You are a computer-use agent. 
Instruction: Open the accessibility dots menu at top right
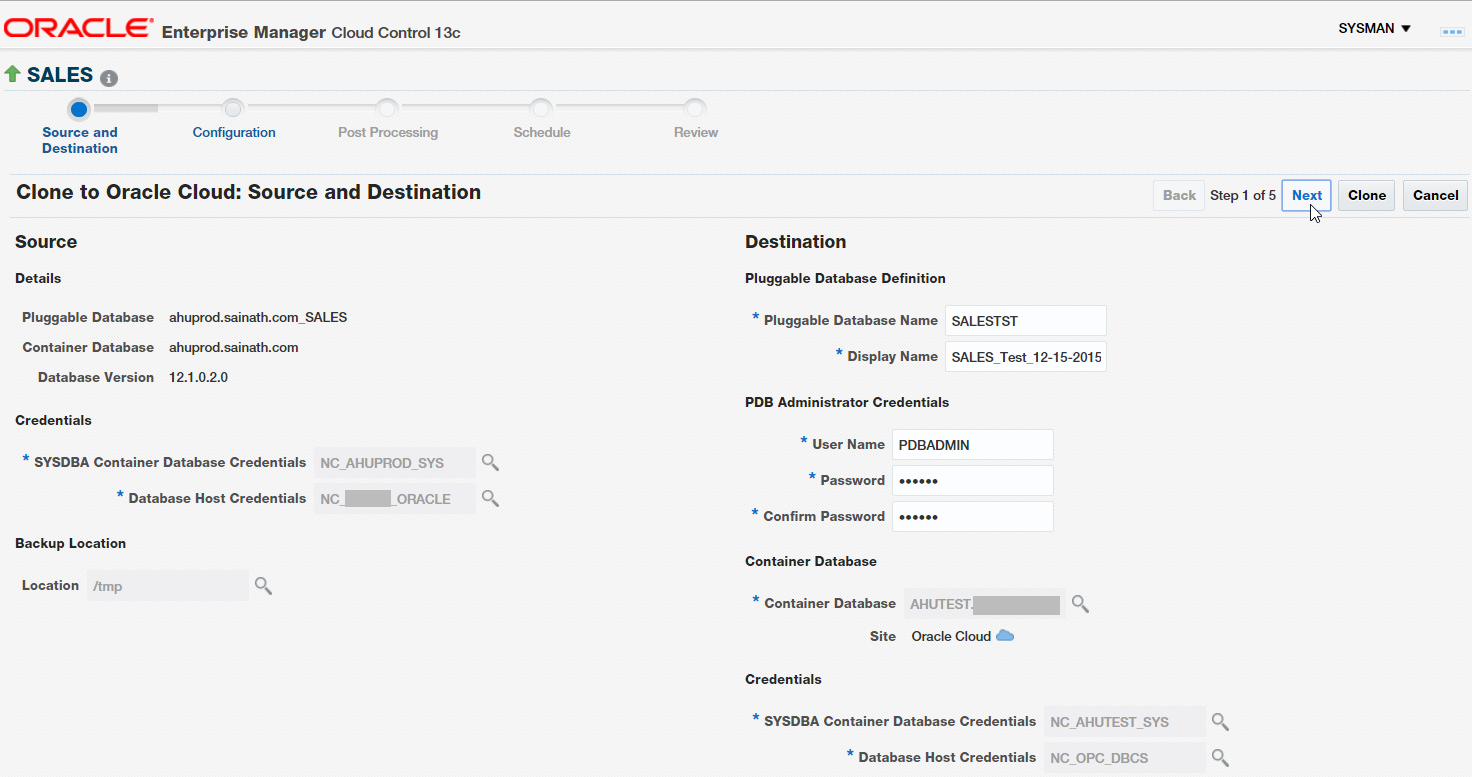click(x=1451, y=31)
